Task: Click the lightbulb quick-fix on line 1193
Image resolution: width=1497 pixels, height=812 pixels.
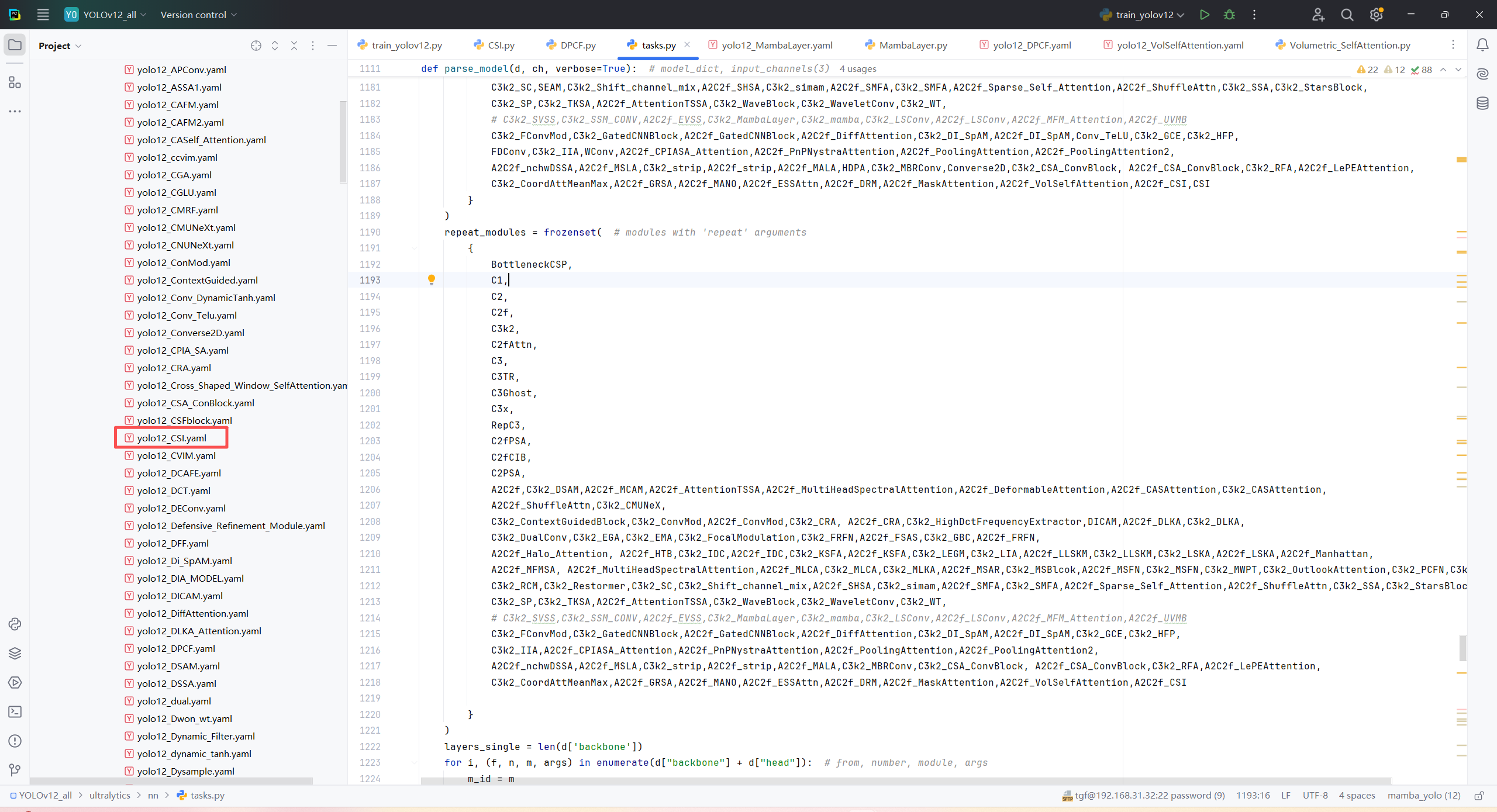Action: pyautogui.click(x=432, y=279)
